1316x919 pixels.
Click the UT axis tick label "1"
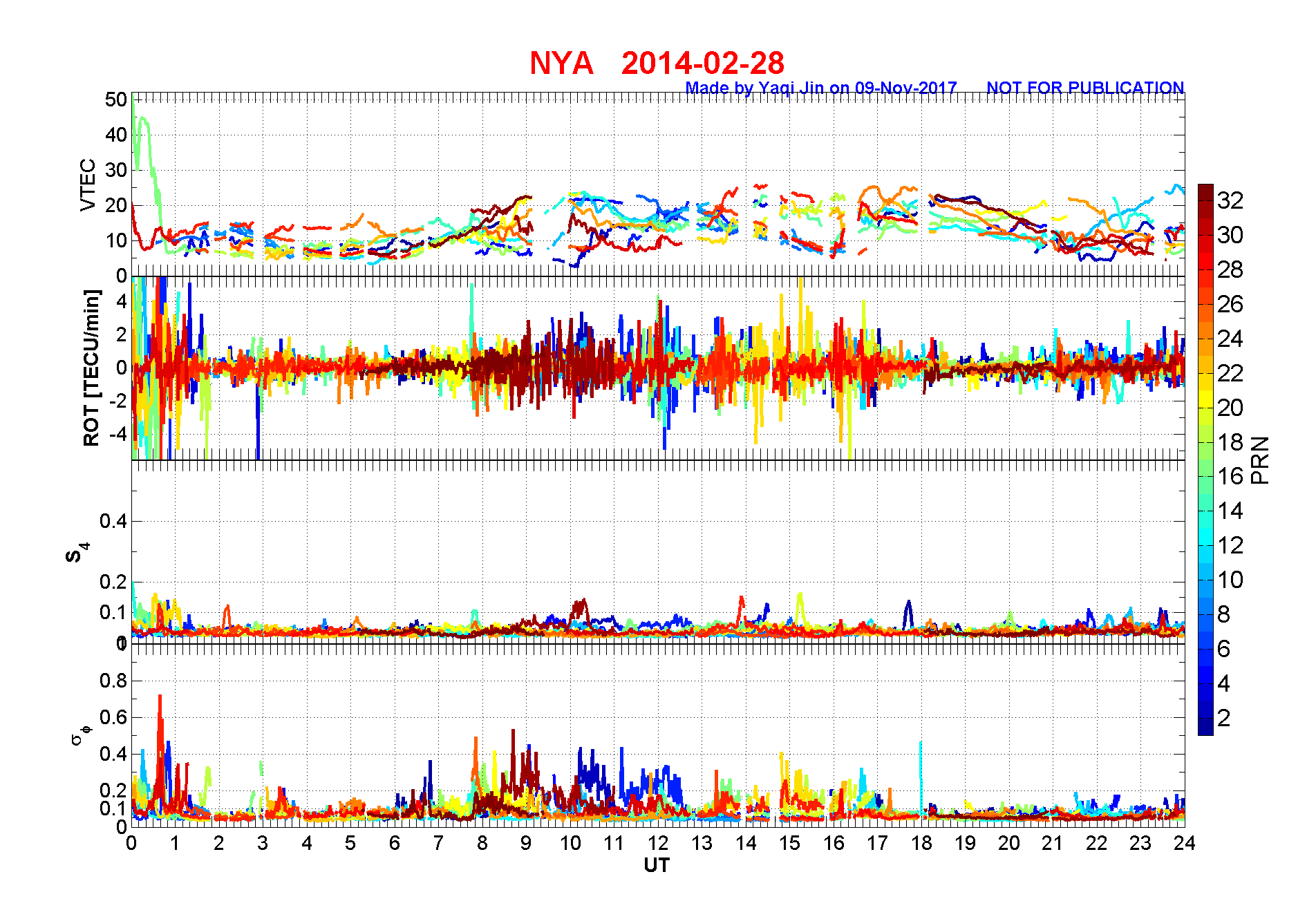(175, 843)
